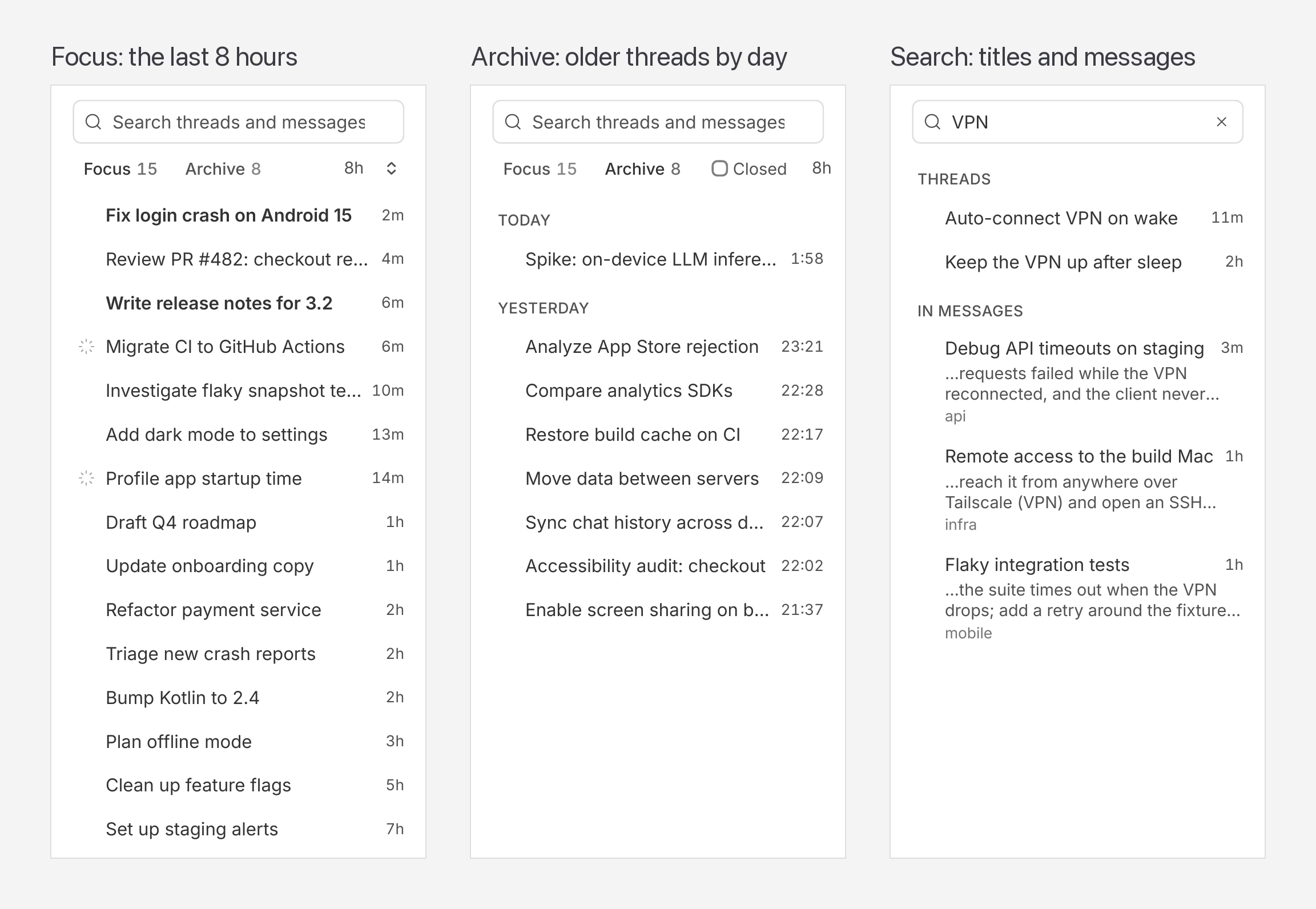
Task: Open Move data between servers thread
Action: coord(658,478)
